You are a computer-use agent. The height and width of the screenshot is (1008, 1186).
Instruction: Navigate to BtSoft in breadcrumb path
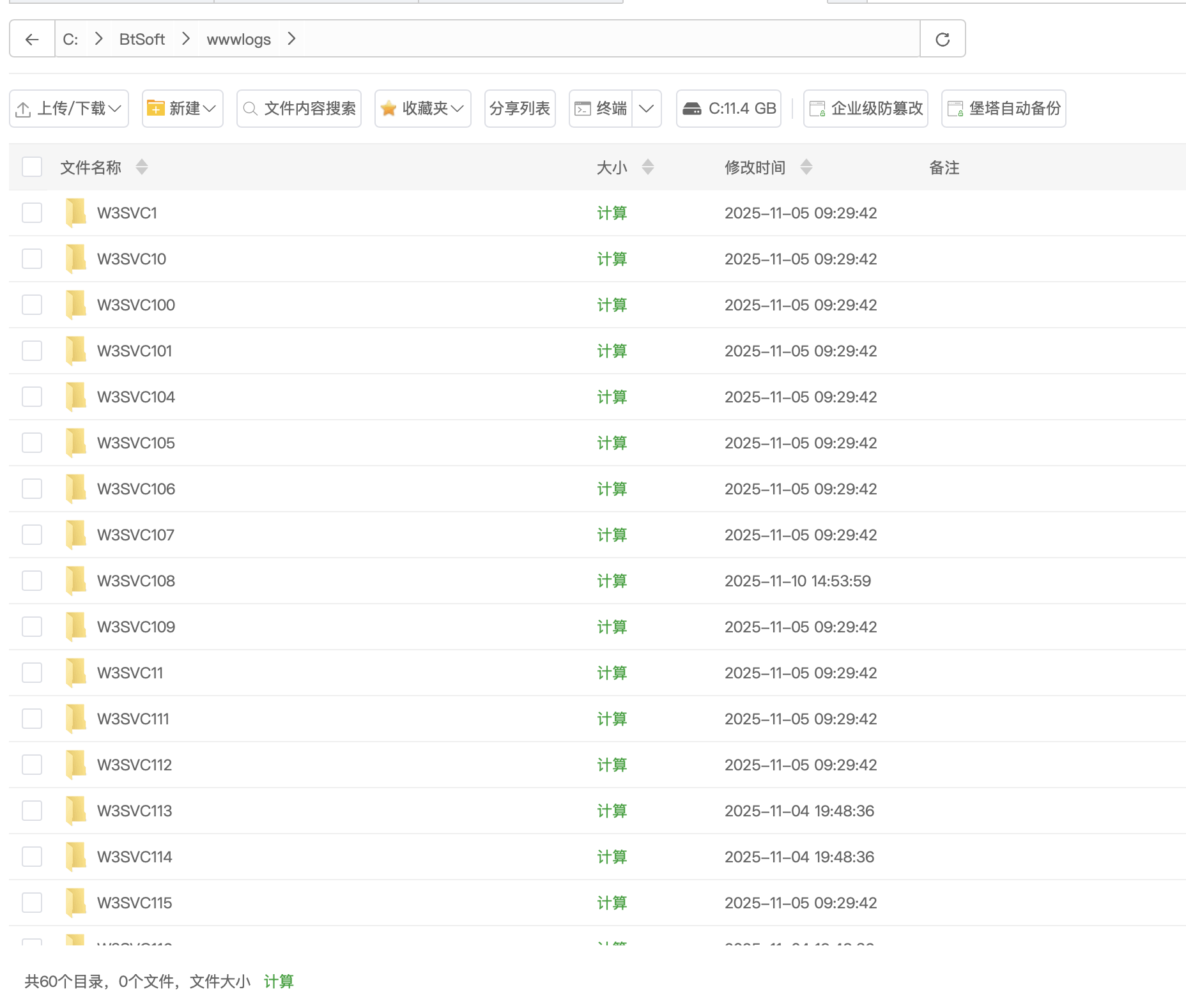142,40
